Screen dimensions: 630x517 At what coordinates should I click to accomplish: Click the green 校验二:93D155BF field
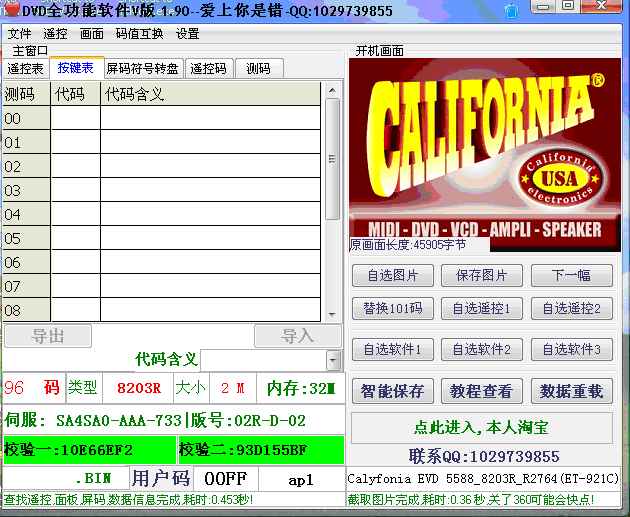[261, 450]
